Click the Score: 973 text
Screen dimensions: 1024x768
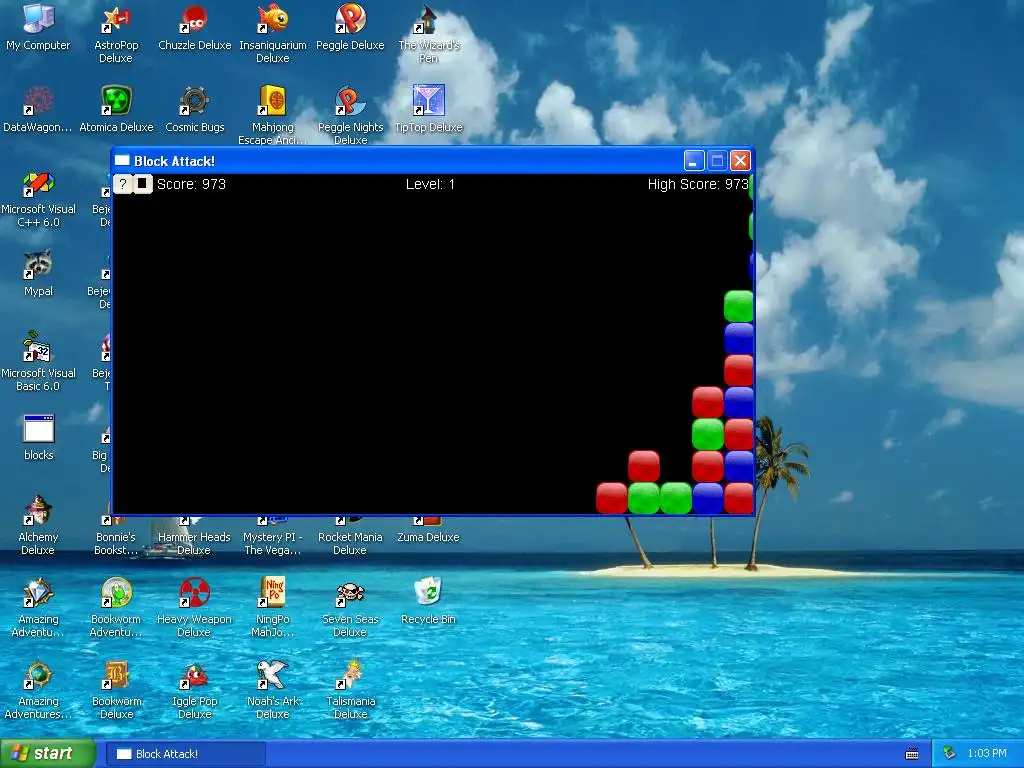pos(191,184)
